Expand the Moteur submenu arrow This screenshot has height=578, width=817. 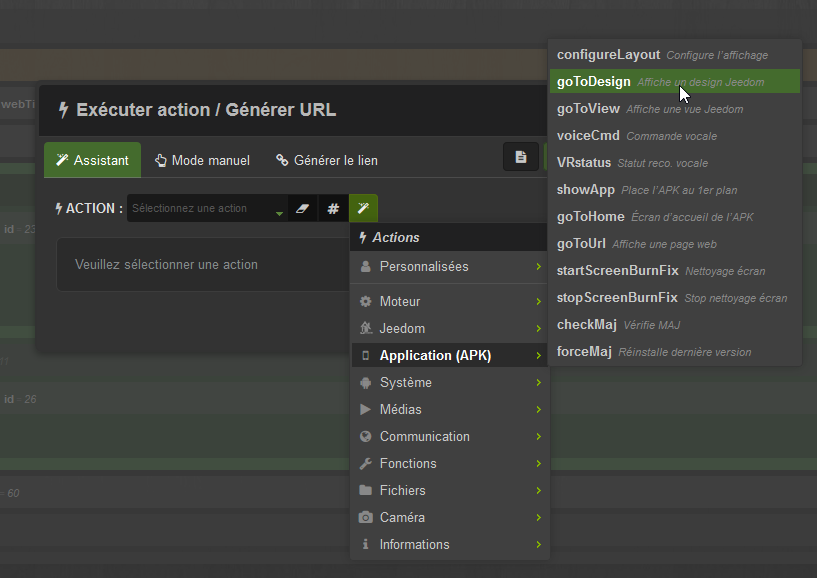[x=539, y=301]
